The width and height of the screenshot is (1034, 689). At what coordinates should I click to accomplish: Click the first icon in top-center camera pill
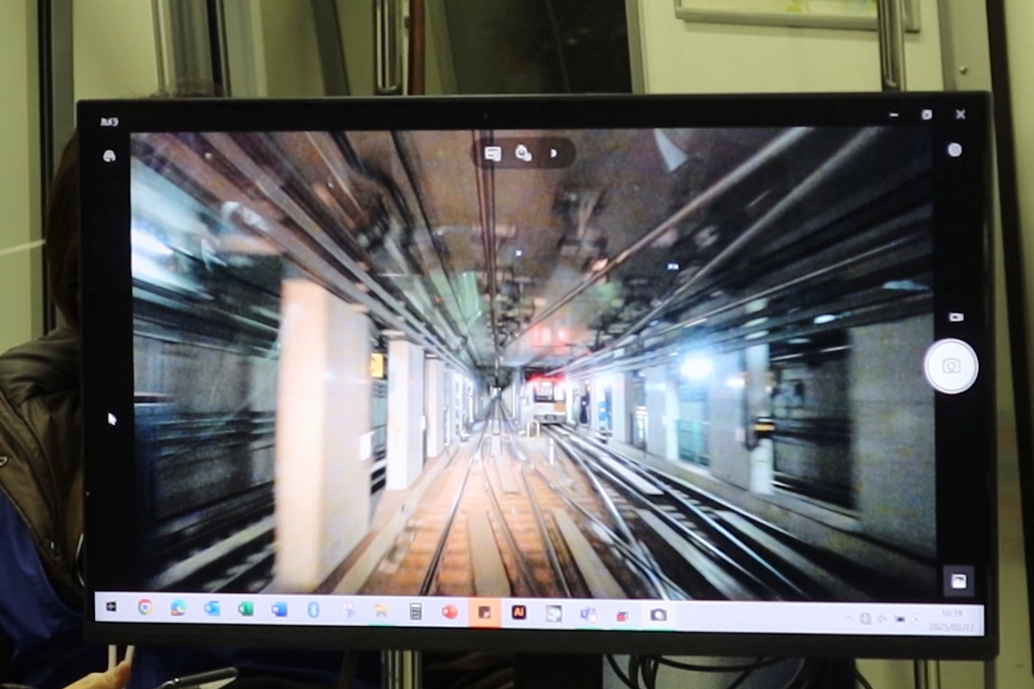point(493,153)
